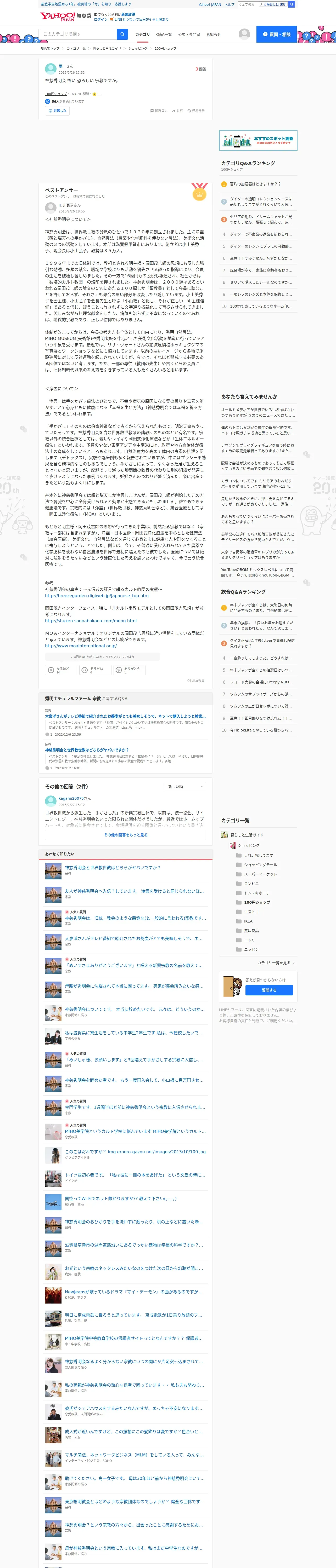
Task: Click 知恵袋トップ in the breadcrumb
Action: point(50,49)
